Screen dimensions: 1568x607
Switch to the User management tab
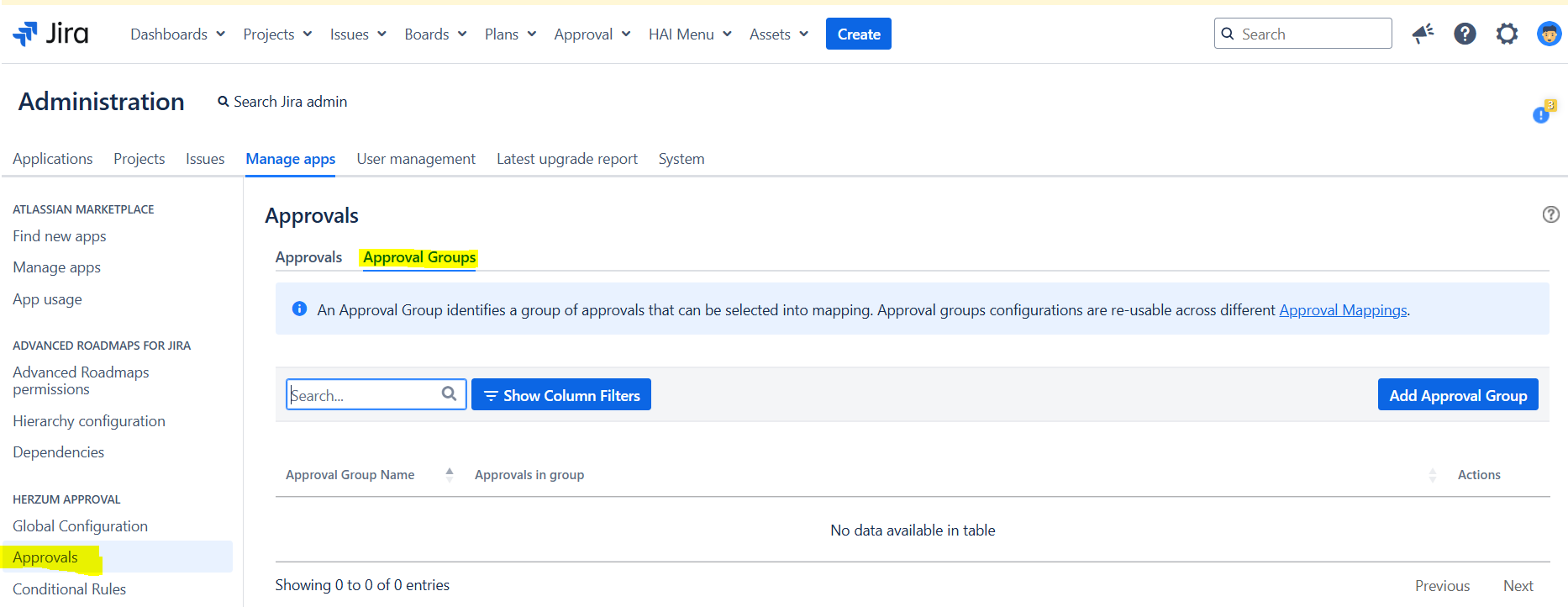click(416, 159)
